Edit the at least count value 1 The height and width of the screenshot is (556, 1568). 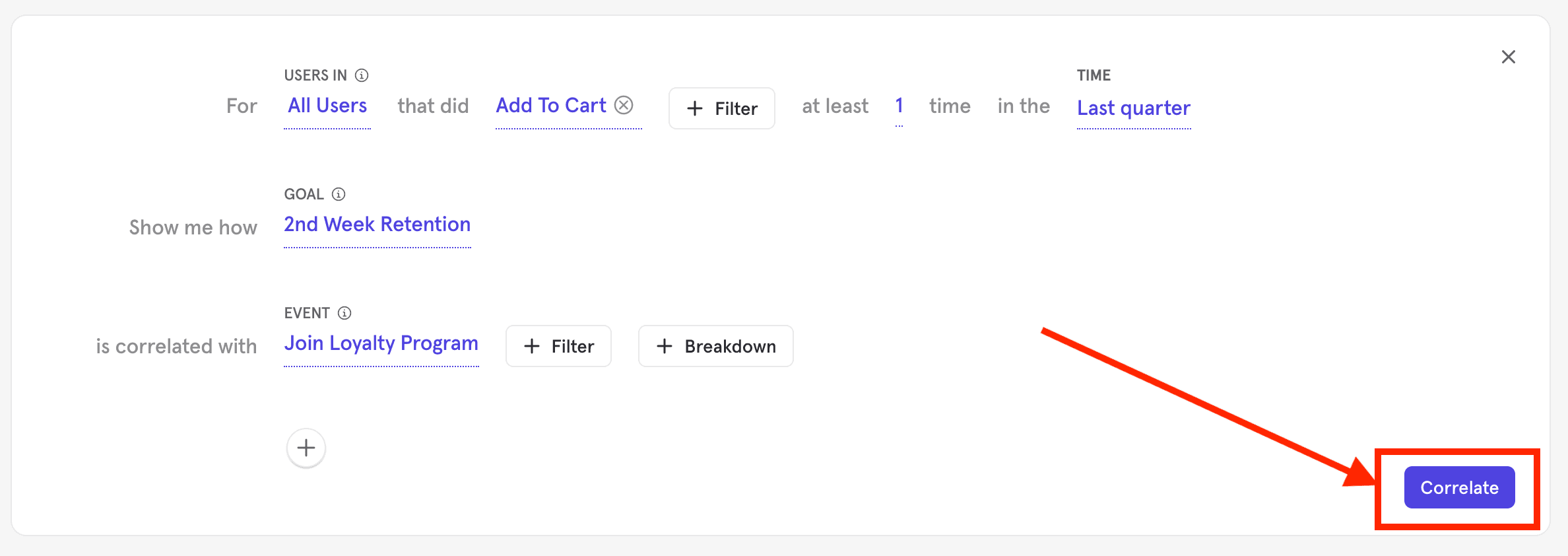tap(899, 106)
